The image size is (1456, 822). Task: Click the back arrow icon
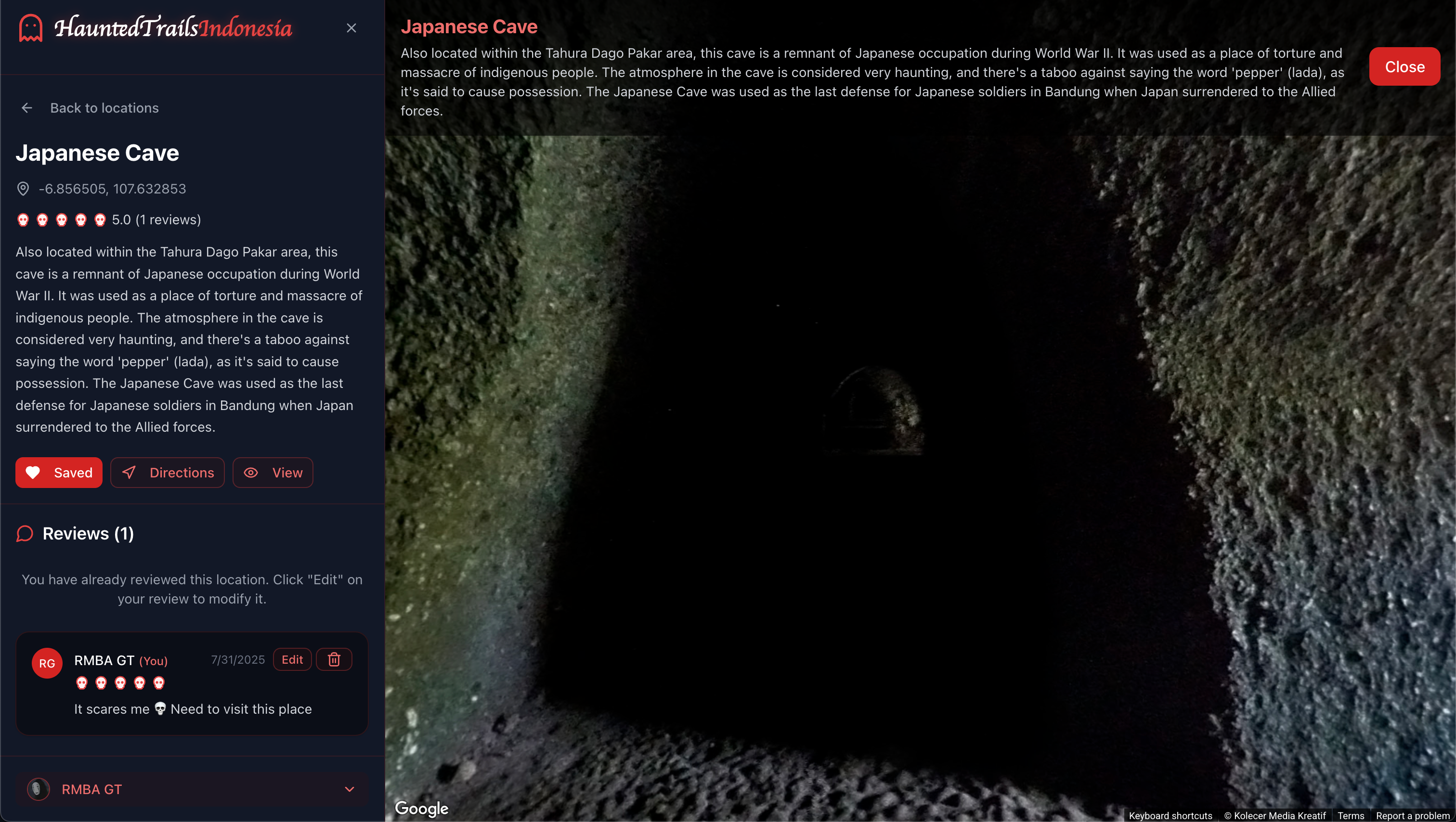(26, 108)
